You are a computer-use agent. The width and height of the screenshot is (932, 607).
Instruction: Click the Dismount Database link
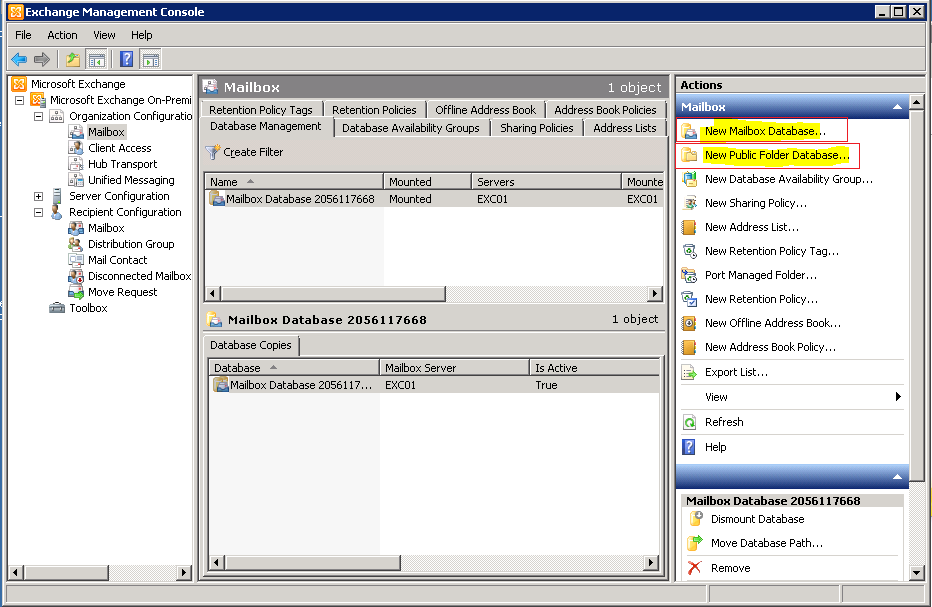757,519
